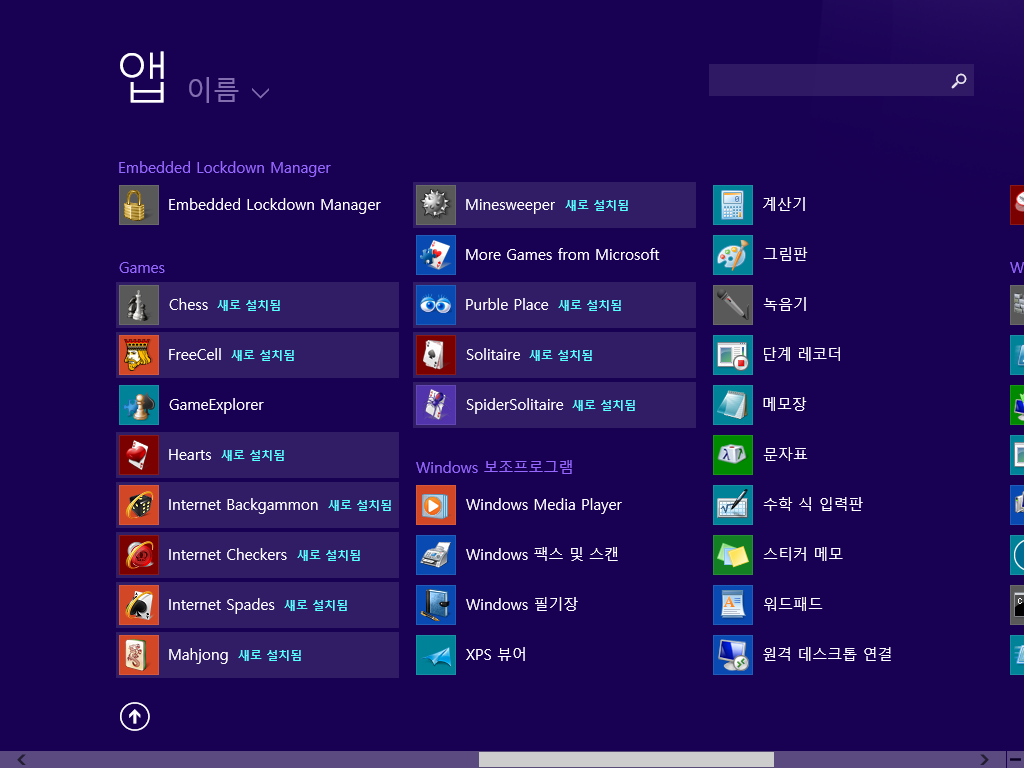The height and width of the screenshot is (768, 1024).
Task: Click the GameExplorer icon
Action: point(138,405)
